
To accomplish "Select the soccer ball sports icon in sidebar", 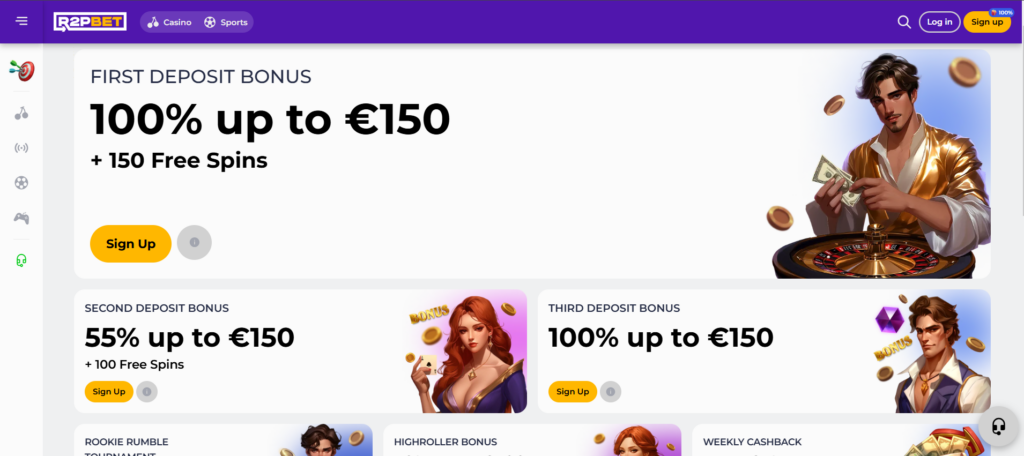I will (22, 183).
